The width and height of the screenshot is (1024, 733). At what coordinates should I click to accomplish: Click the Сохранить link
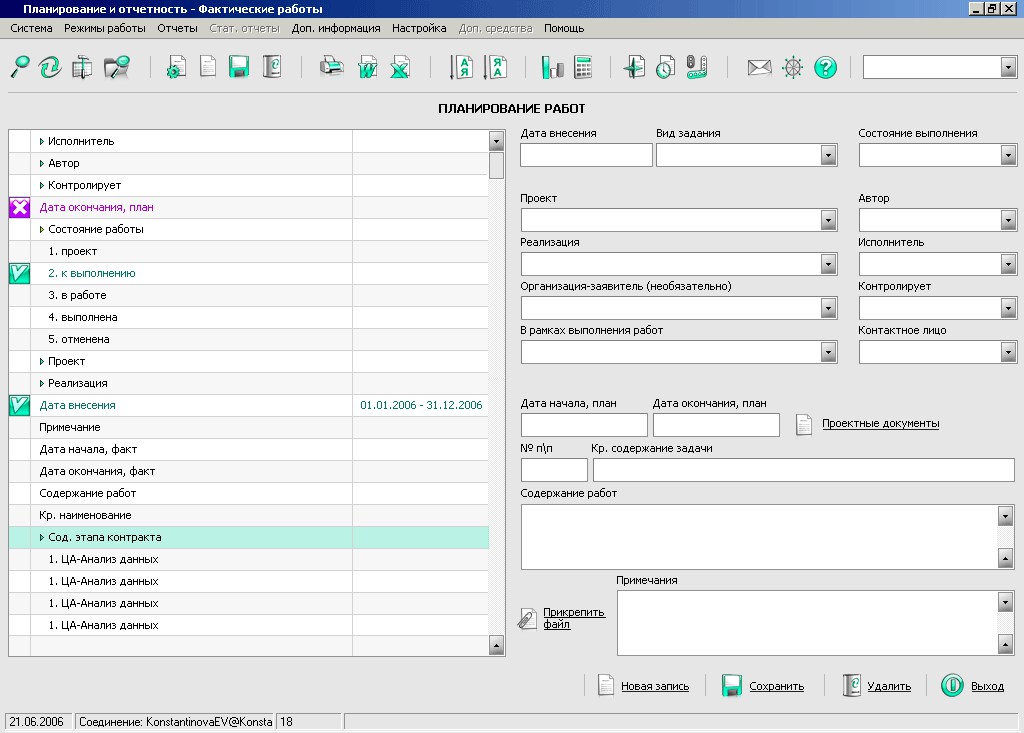[x=776, y=687]
